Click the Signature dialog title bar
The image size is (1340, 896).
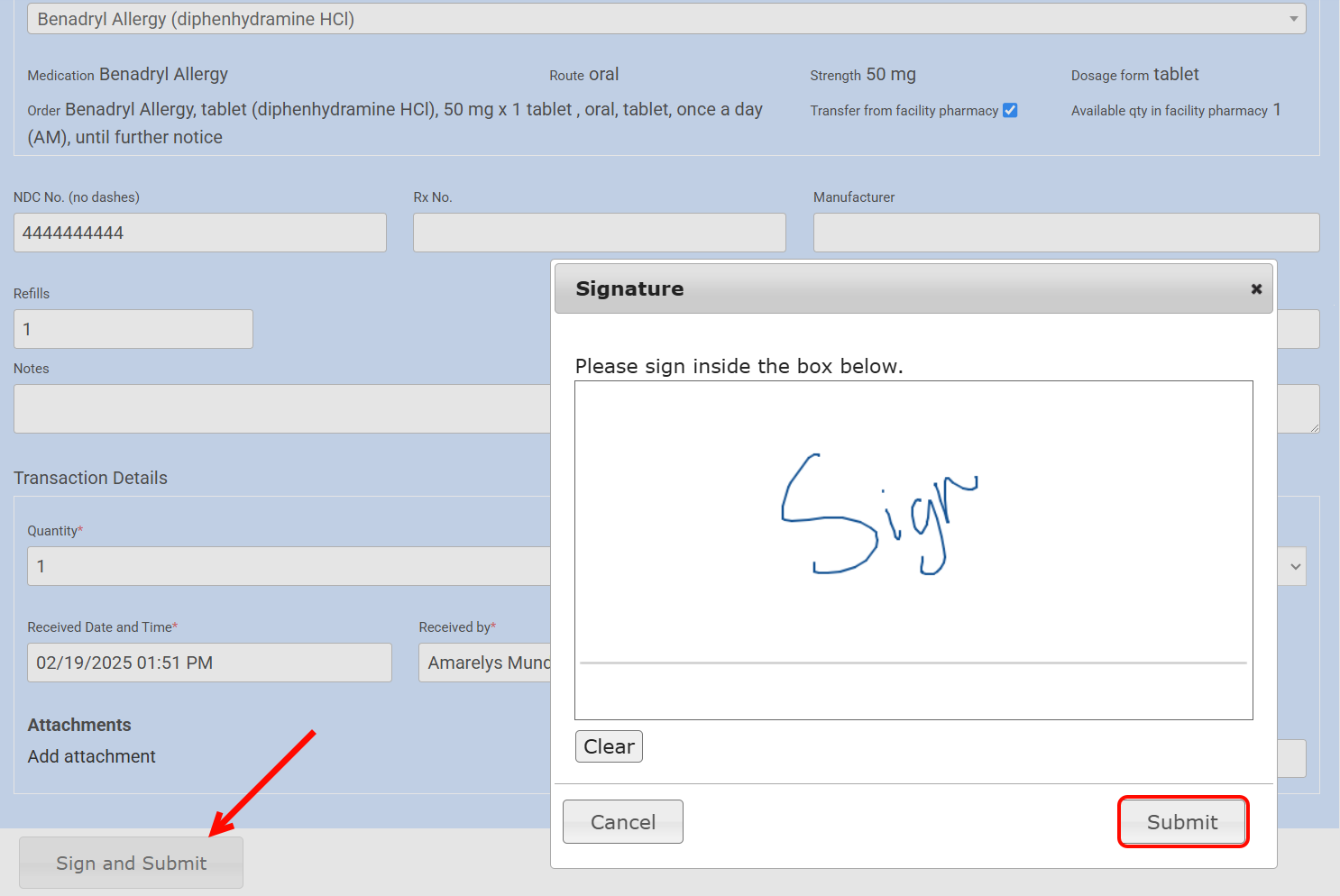click(x=902, y=289)
